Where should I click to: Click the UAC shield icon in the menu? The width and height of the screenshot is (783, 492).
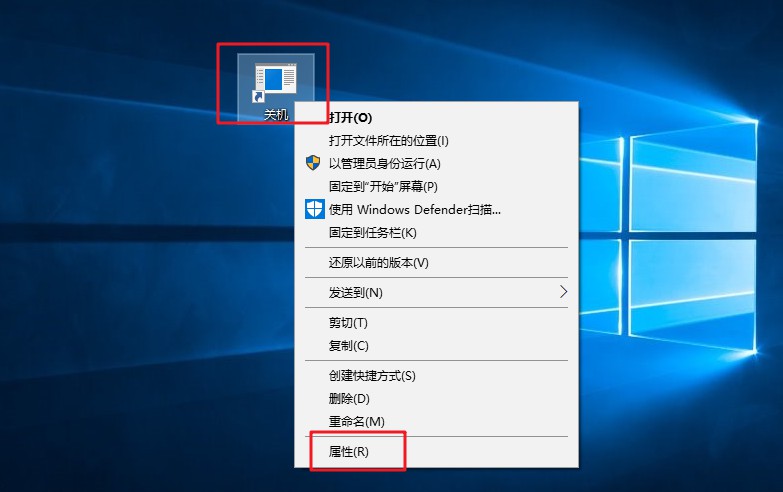tap(314, 163)
